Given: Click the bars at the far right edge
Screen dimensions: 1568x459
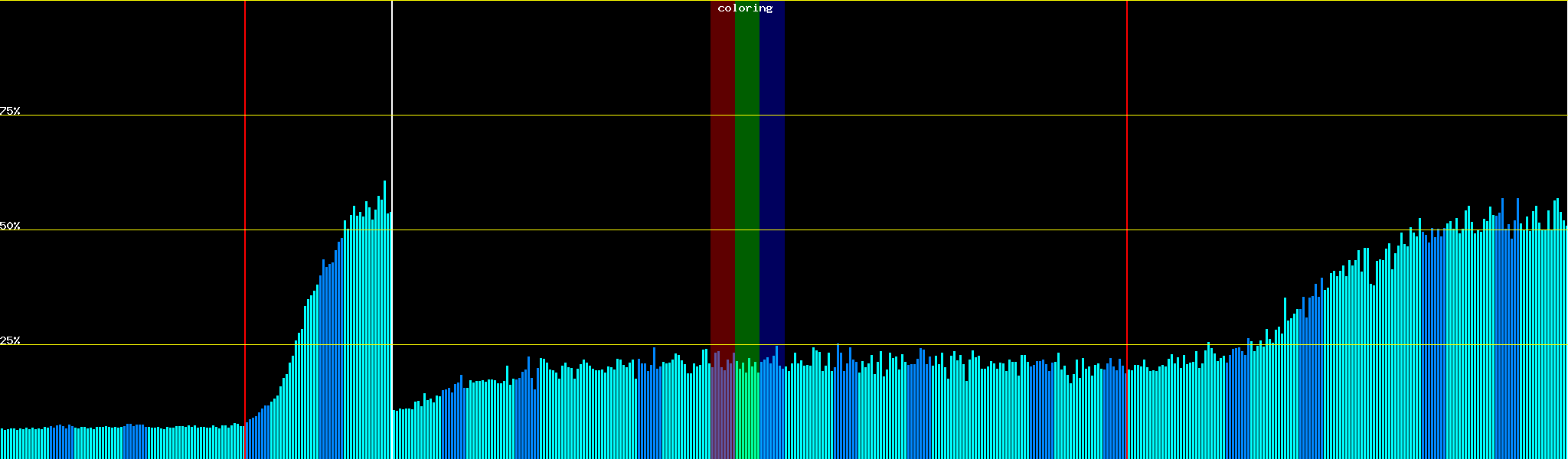Looking at the screenshot, I should click(1560, 344).
